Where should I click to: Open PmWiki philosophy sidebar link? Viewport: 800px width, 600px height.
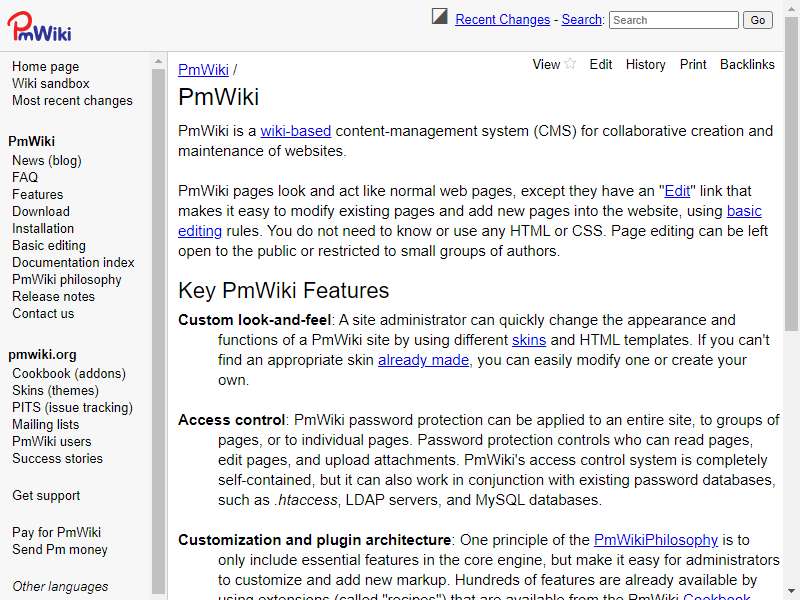click(66, 280)
